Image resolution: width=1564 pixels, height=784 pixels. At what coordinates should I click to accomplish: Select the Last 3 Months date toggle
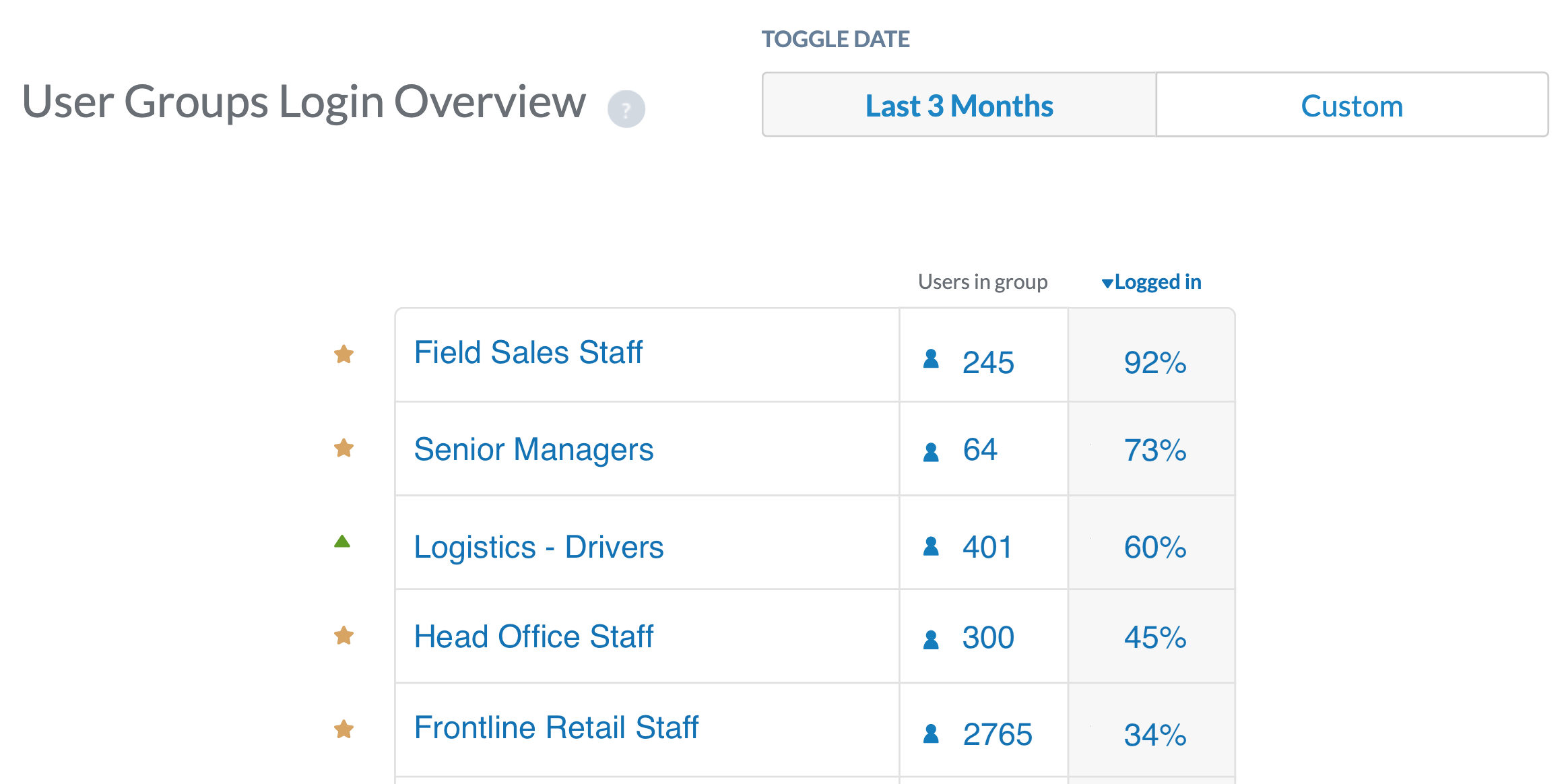coord(959,105)
